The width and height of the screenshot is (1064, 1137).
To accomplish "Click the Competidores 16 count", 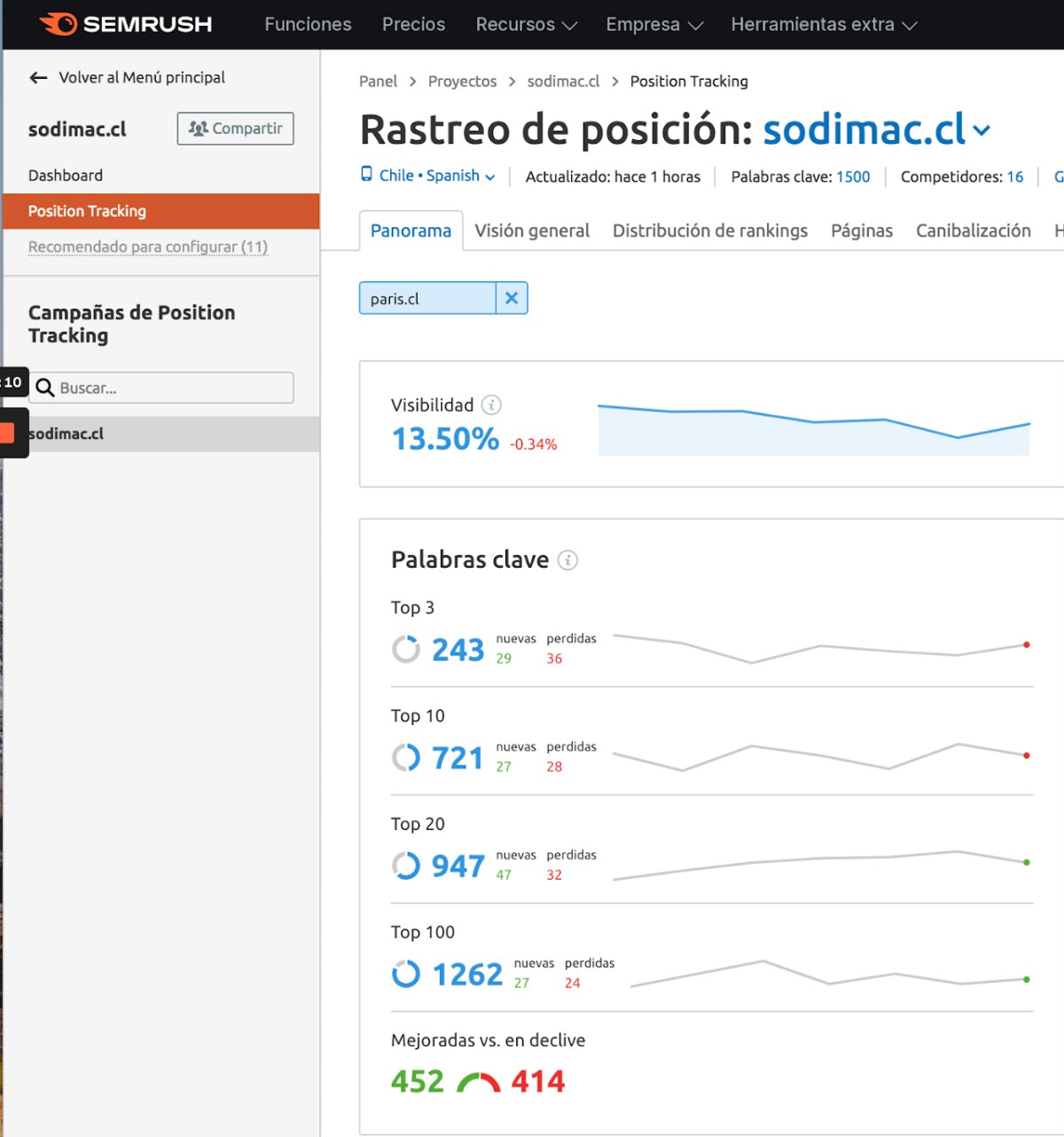I will 1015,176.
